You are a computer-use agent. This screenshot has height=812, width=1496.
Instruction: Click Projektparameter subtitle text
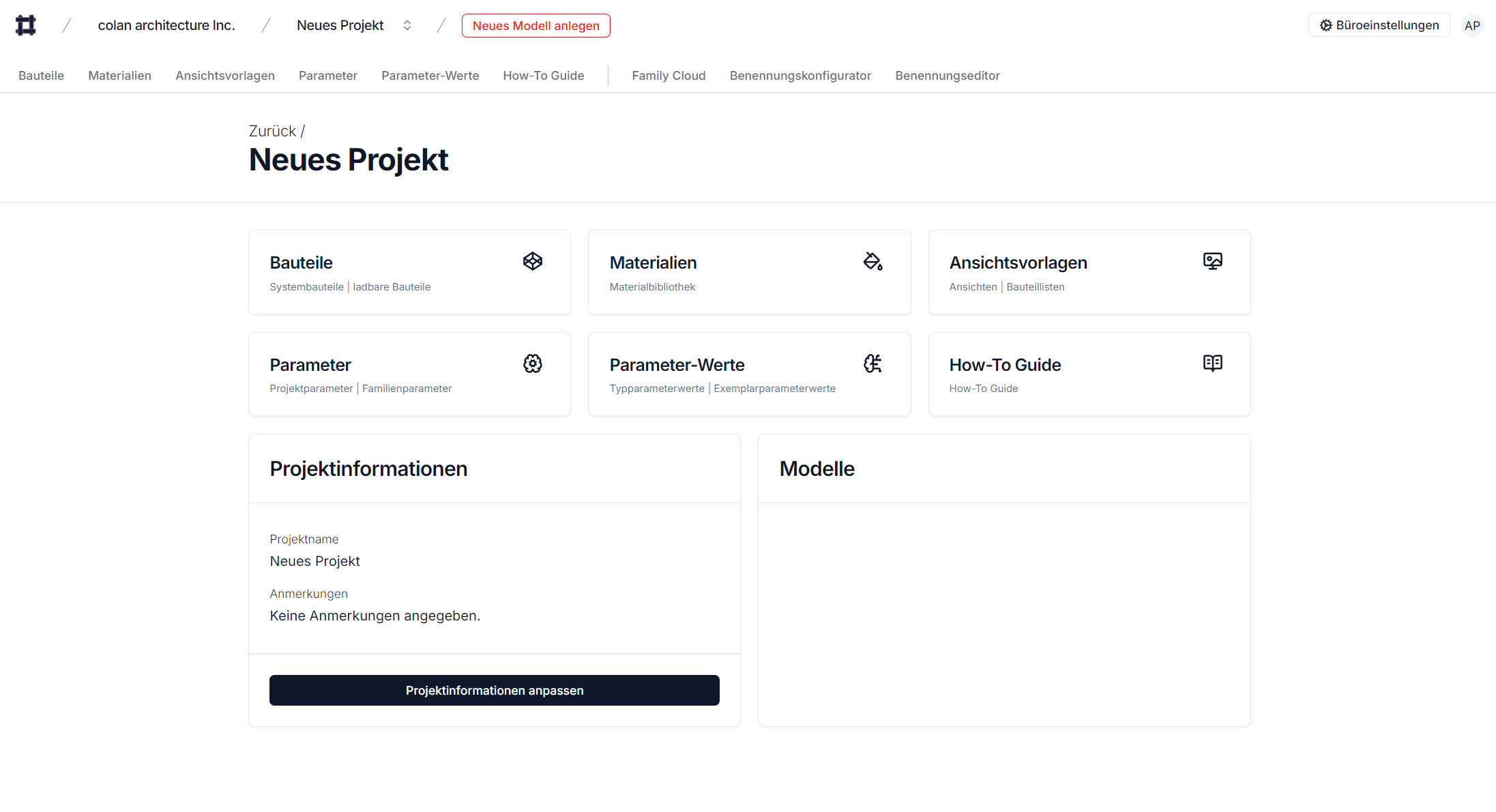(x=311, y=389)
